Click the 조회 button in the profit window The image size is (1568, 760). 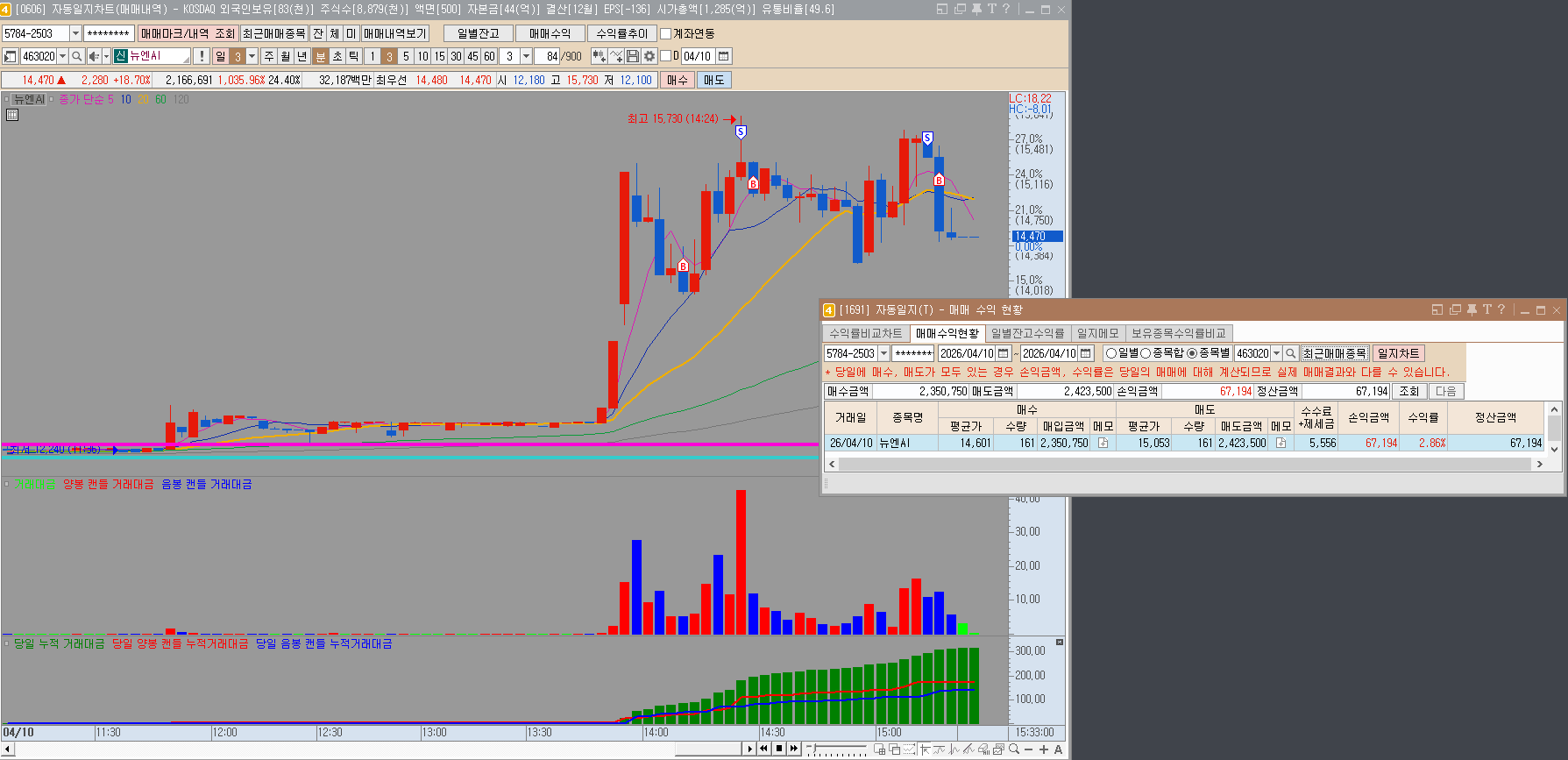coord(1408,391)
